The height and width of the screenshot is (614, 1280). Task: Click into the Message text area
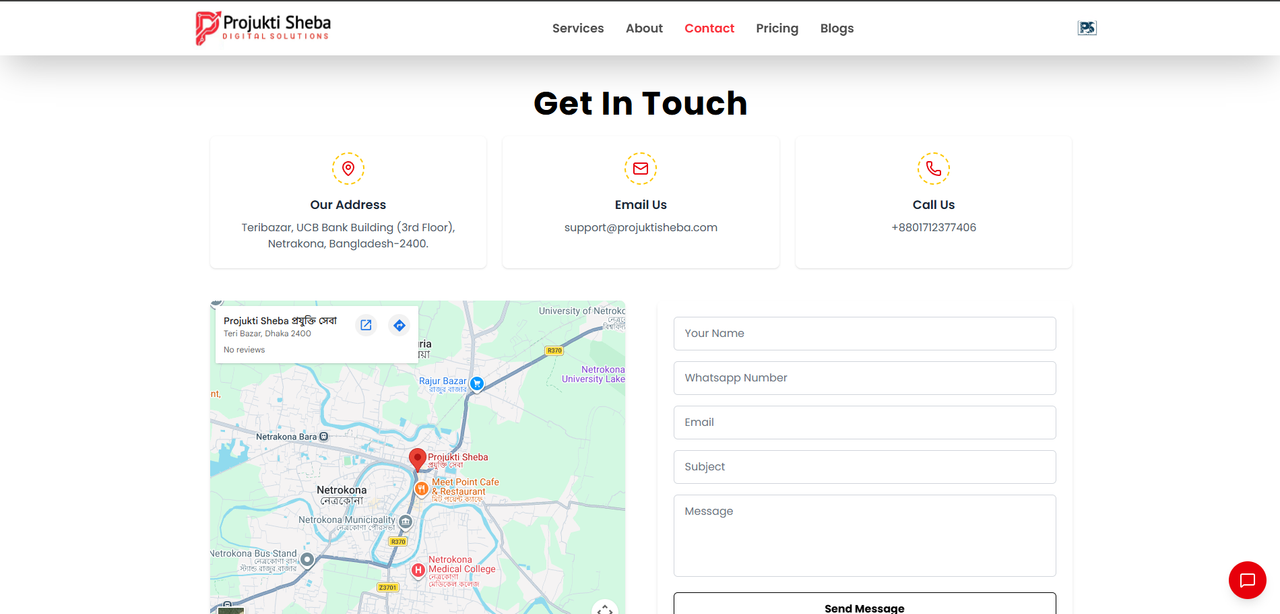[864, 536]
